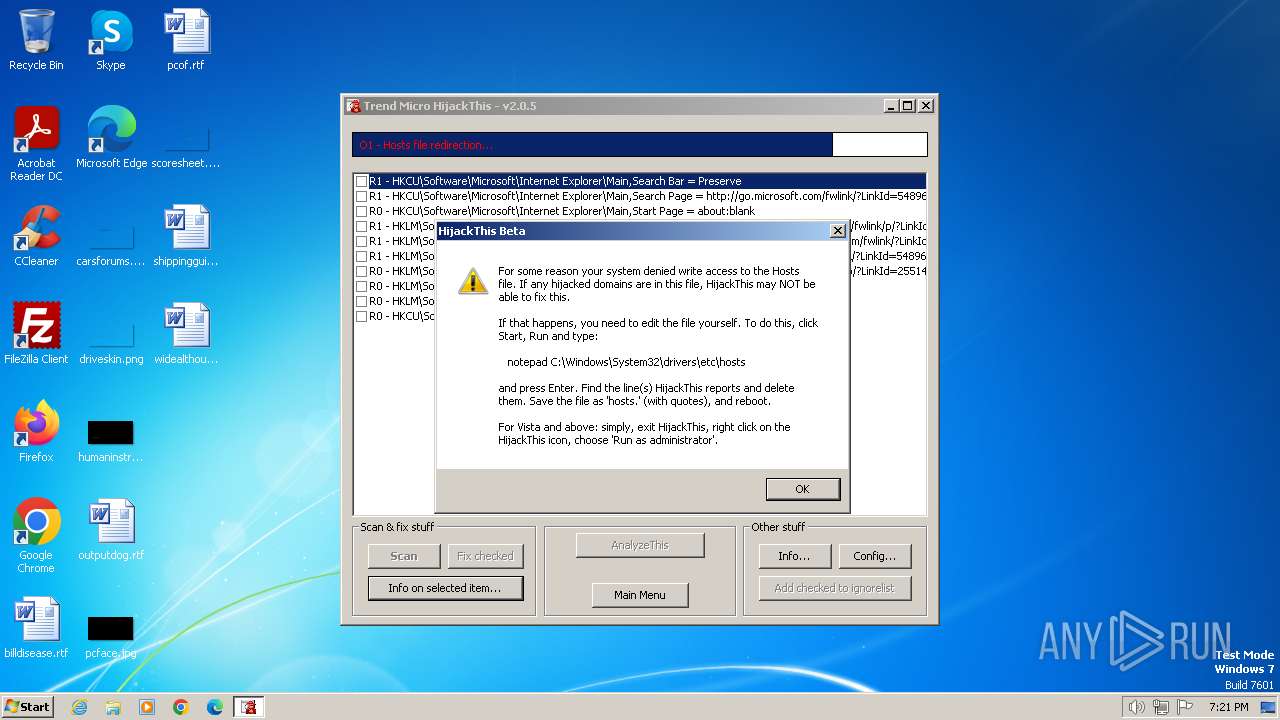This screenshot has width=1280, height=720.
Task: Open the Action Center flag icon
Action: (1185, 707)
